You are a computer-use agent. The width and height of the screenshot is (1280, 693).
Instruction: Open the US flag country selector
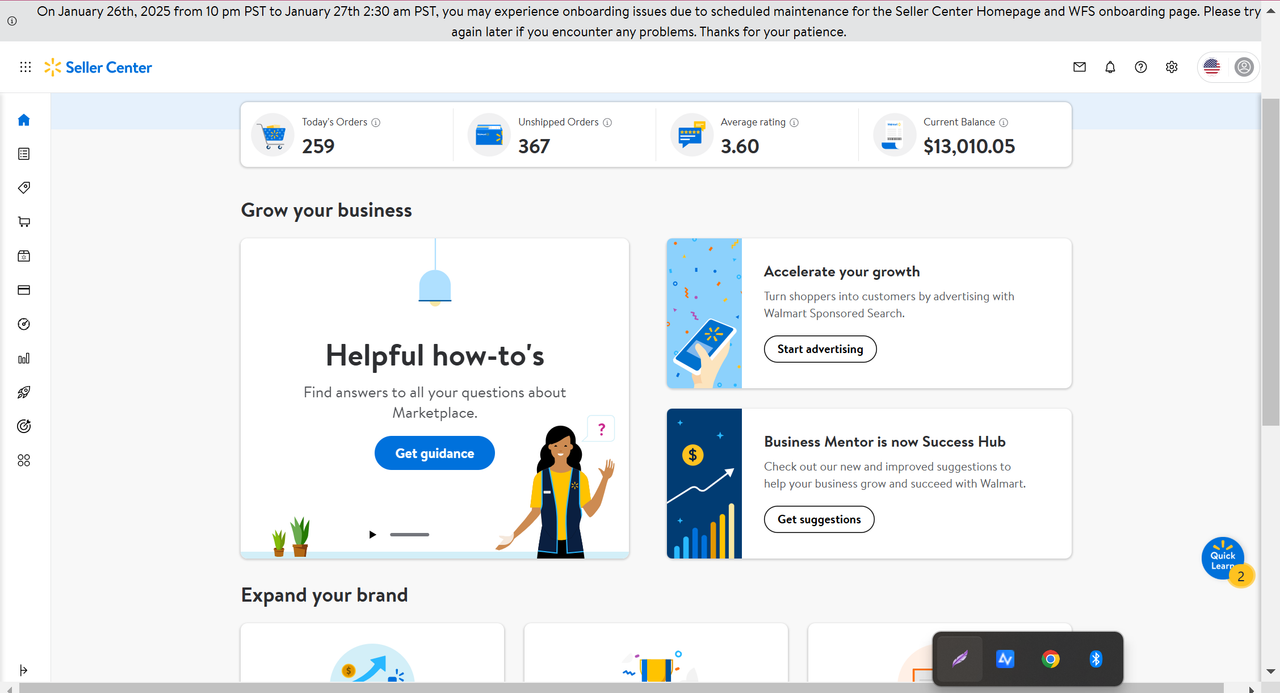coord(1212,67)
